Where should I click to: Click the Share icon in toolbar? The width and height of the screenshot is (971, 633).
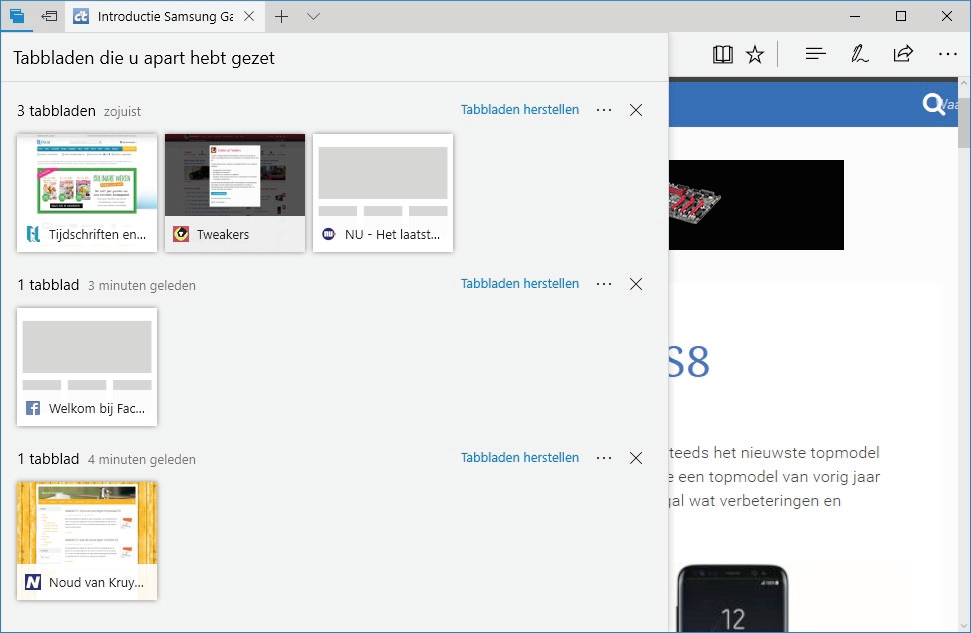pyautogui.click(x=903, y=54)
